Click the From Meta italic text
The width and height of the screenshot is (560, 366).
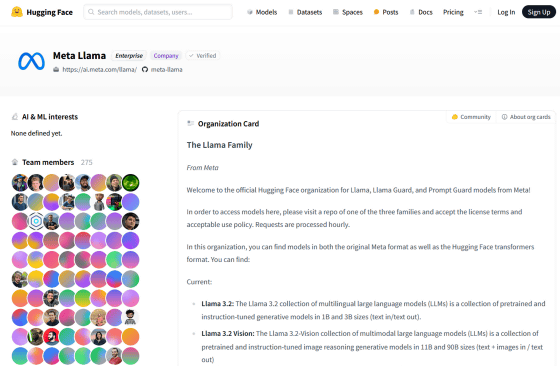(x=202, y=167)
